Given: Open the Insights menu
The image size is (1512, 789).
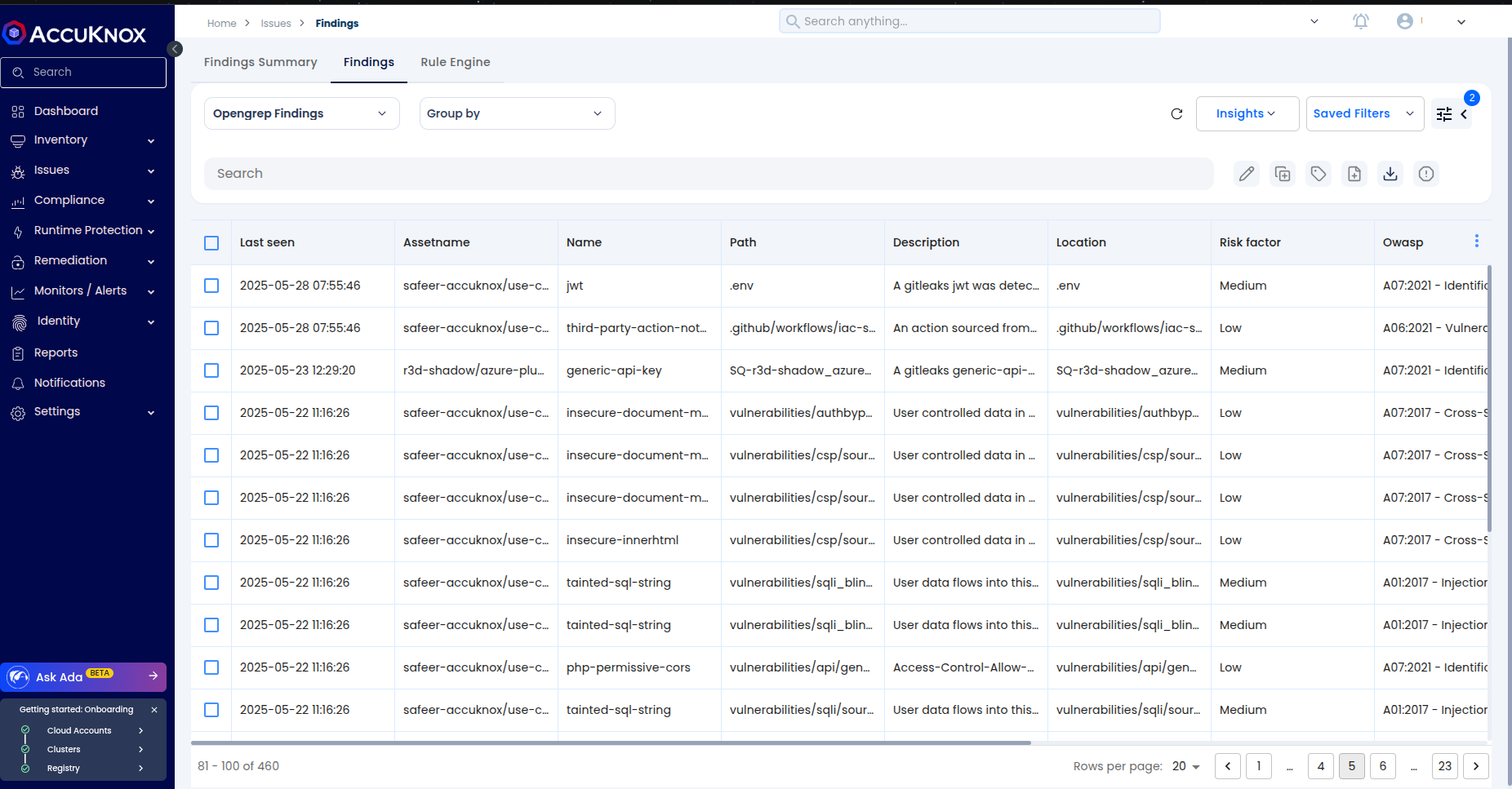Looking at the screenshot, I should [x=1247, y=113].
